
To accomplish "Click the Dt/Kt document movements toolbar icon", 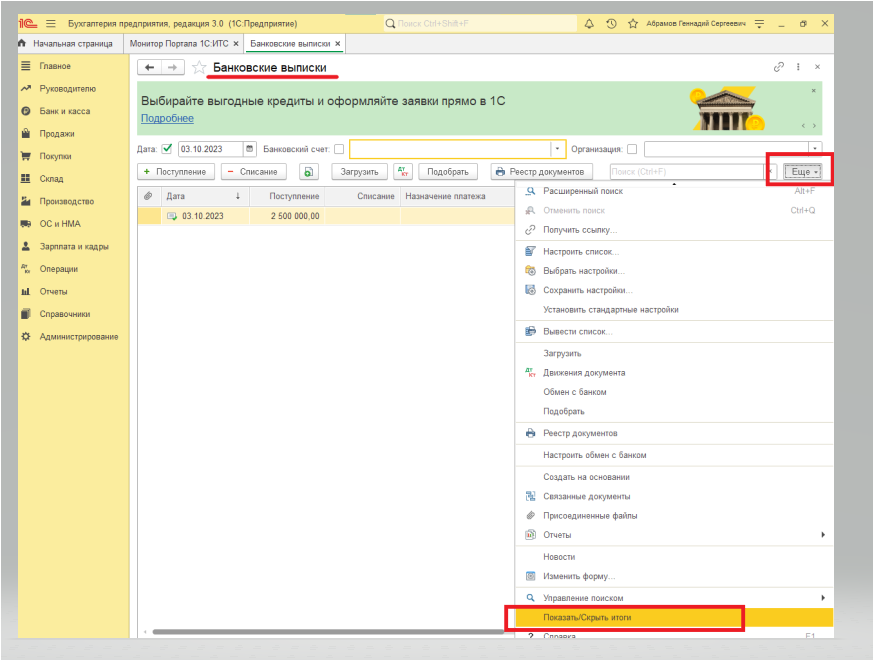I will click(x=403, y=172).
